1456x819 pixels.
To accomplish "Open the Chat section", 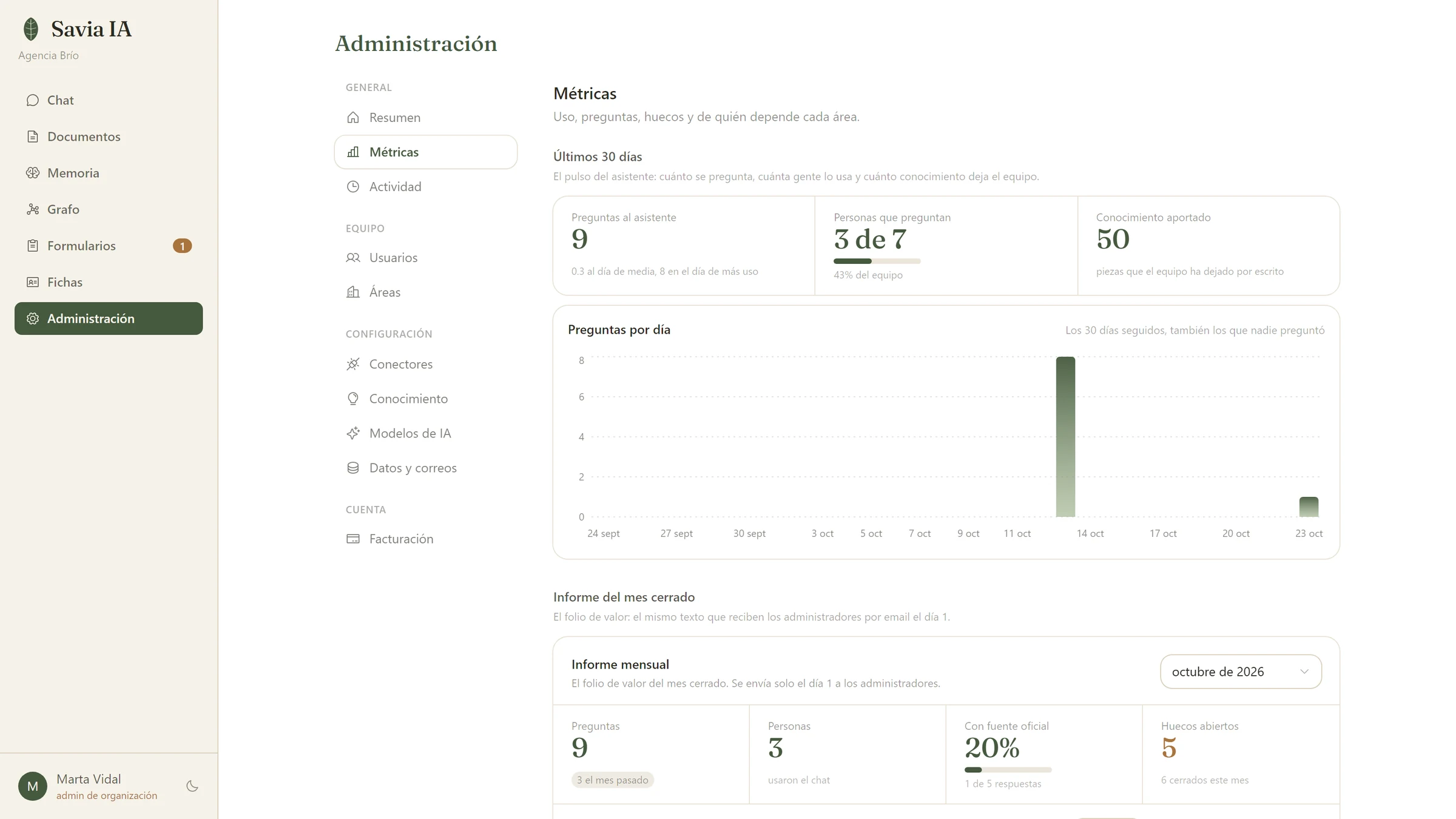I will (x=109, y=100).
